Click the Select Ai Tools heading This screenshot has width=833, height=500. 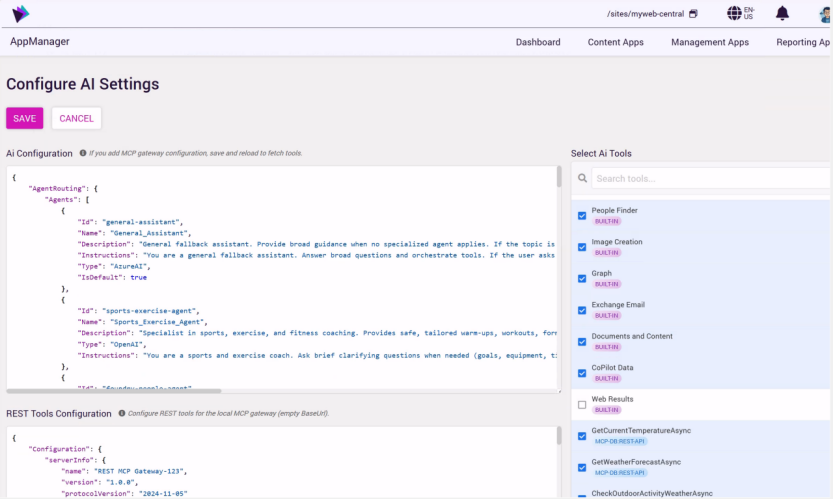tap(601, 154)
